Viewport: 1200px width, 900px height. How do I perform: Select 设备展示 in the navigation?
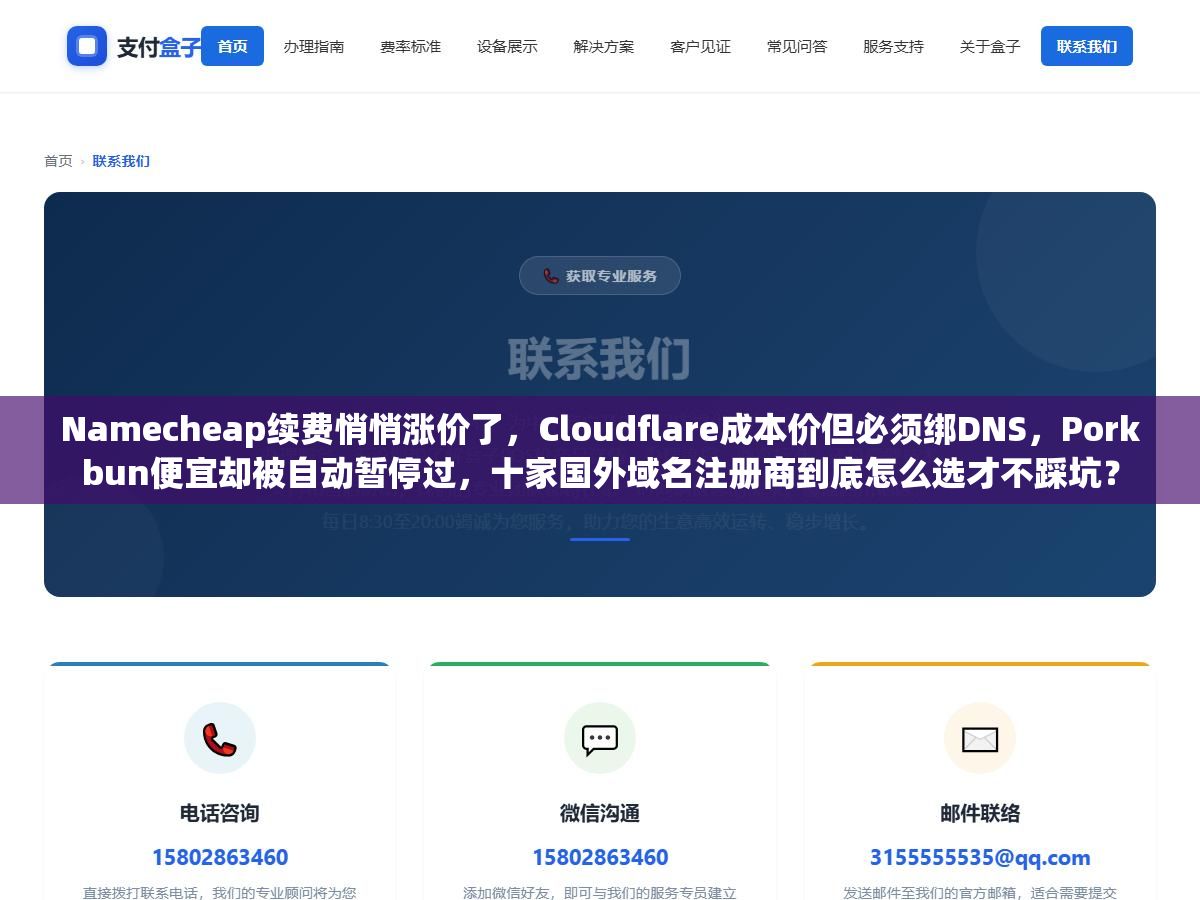tap(507, 46)
